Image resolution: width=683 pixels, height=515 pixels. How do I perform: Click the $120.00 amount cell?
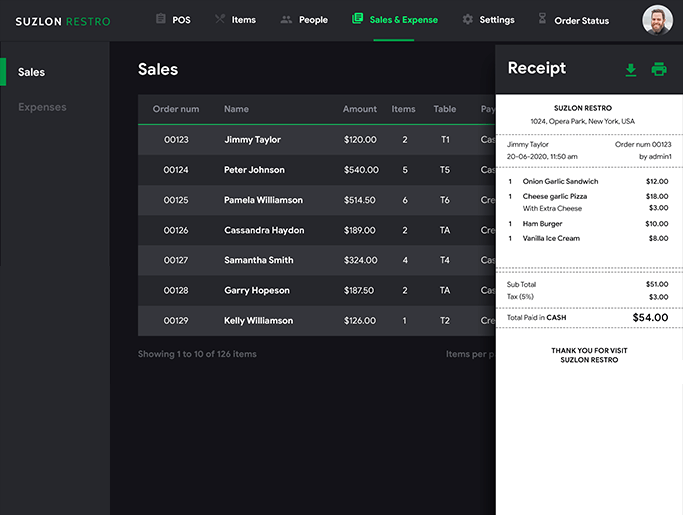(x=360, y=139)
